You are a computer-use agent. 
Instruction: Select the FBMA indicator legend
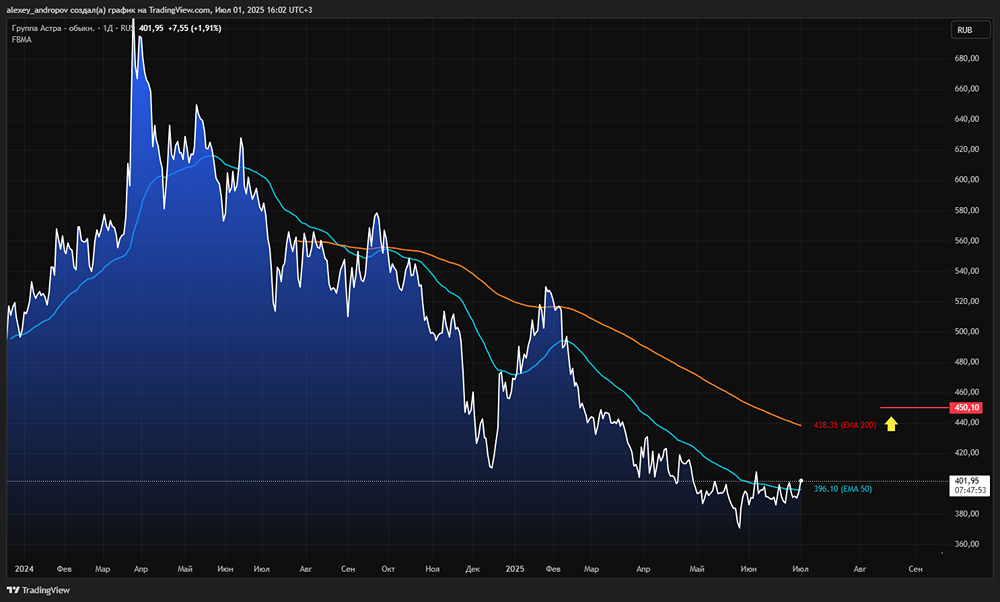pyautogui.click(x=20, y=40)
